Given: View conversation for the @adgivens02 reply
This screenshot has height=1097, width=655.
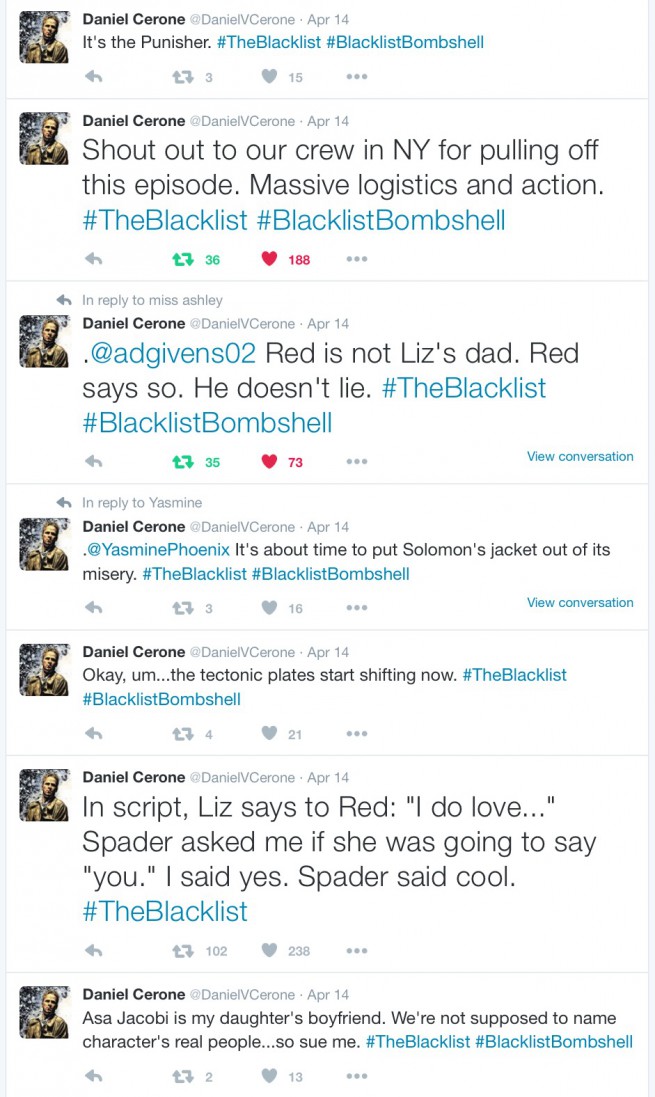Looking at the screenshot, I should click(x=580, y=456).
